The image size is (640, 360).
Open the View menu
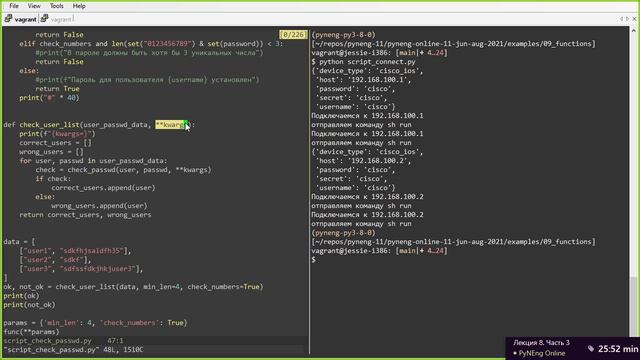(x=34, y=6)
